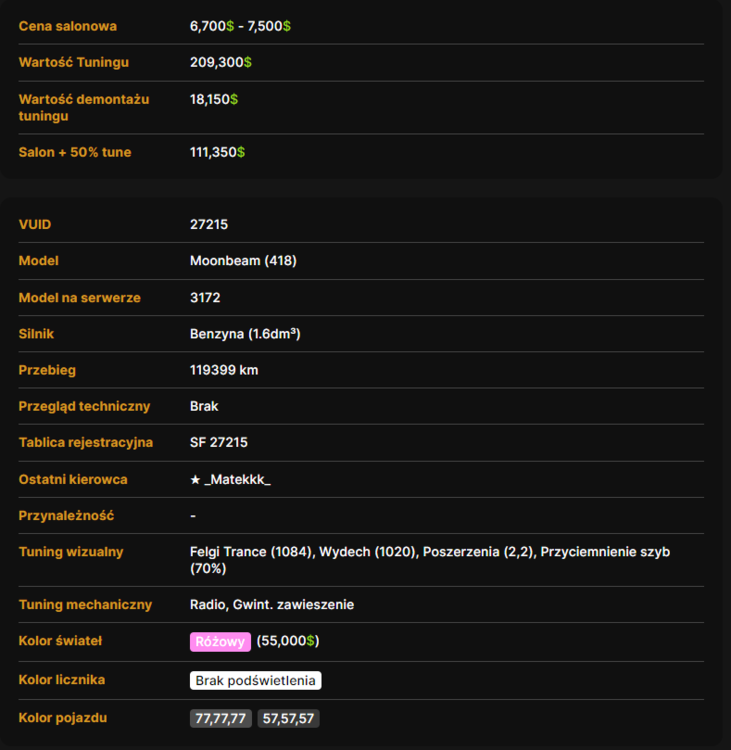The width and height of the screenshot is (731, 750).
Task: Click the pink Różowy headlight color badge
Action: [220, 641]
